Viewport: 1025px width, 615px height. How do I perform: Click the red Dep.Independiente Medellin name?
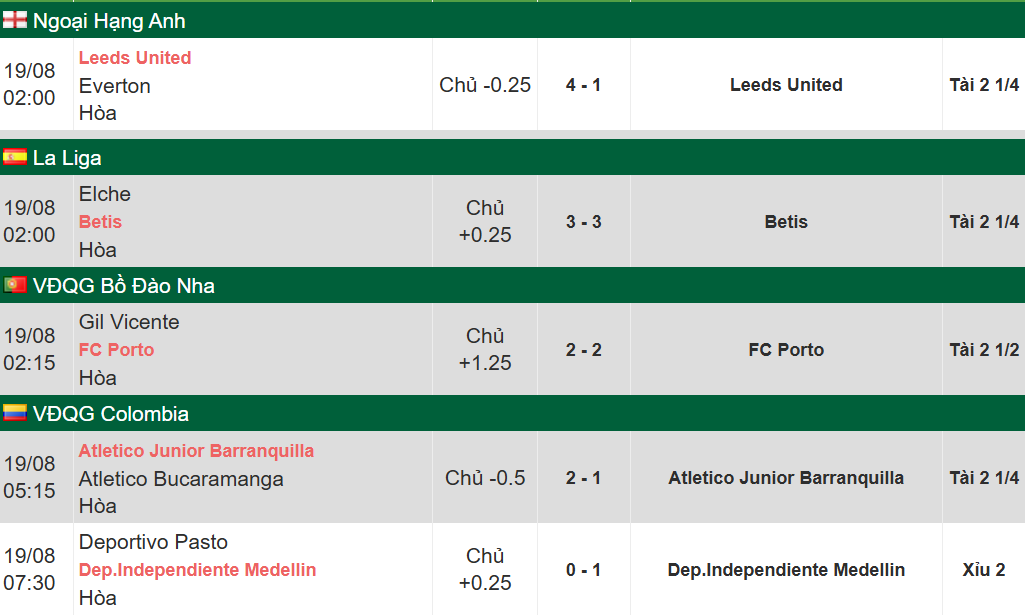pyautogui.click(x=197, y=570)
